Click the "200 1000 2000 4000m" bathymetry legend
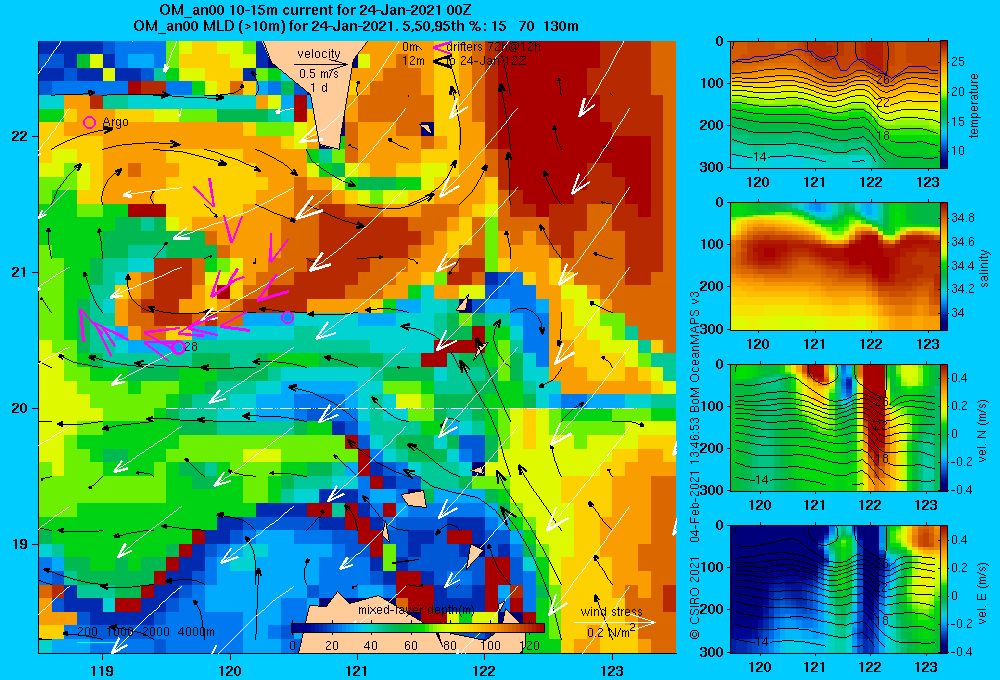1000x680 pixels. coord(146,632)
